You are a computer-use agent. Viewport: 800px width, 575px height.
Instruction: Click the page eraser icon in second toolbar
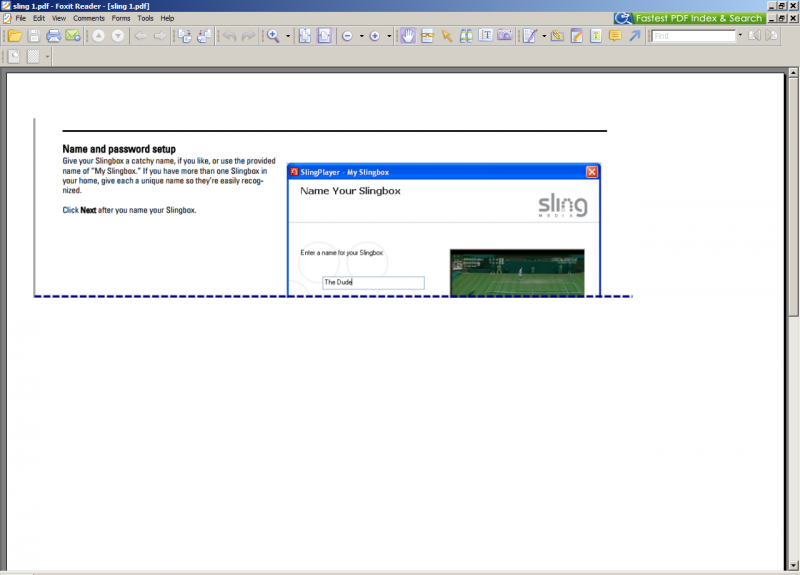point(14,56)
